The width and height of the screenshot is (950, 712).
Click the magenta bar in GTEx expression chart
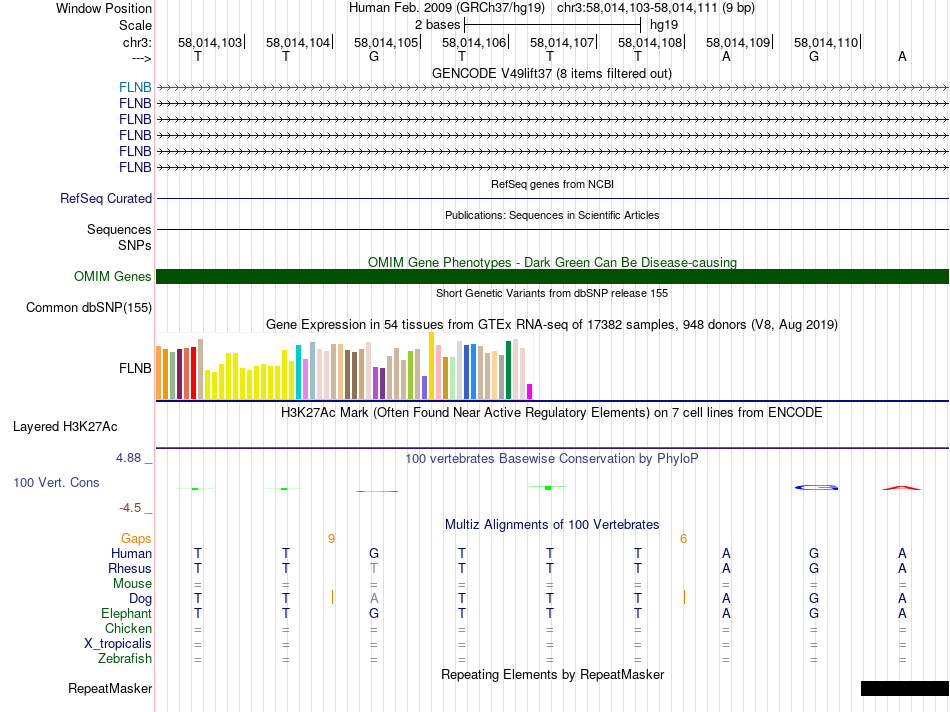(530, 390)
